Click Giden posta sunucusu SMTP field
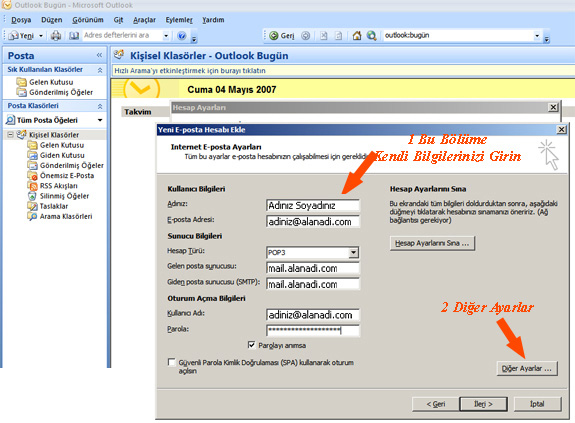 coord(313,284)
